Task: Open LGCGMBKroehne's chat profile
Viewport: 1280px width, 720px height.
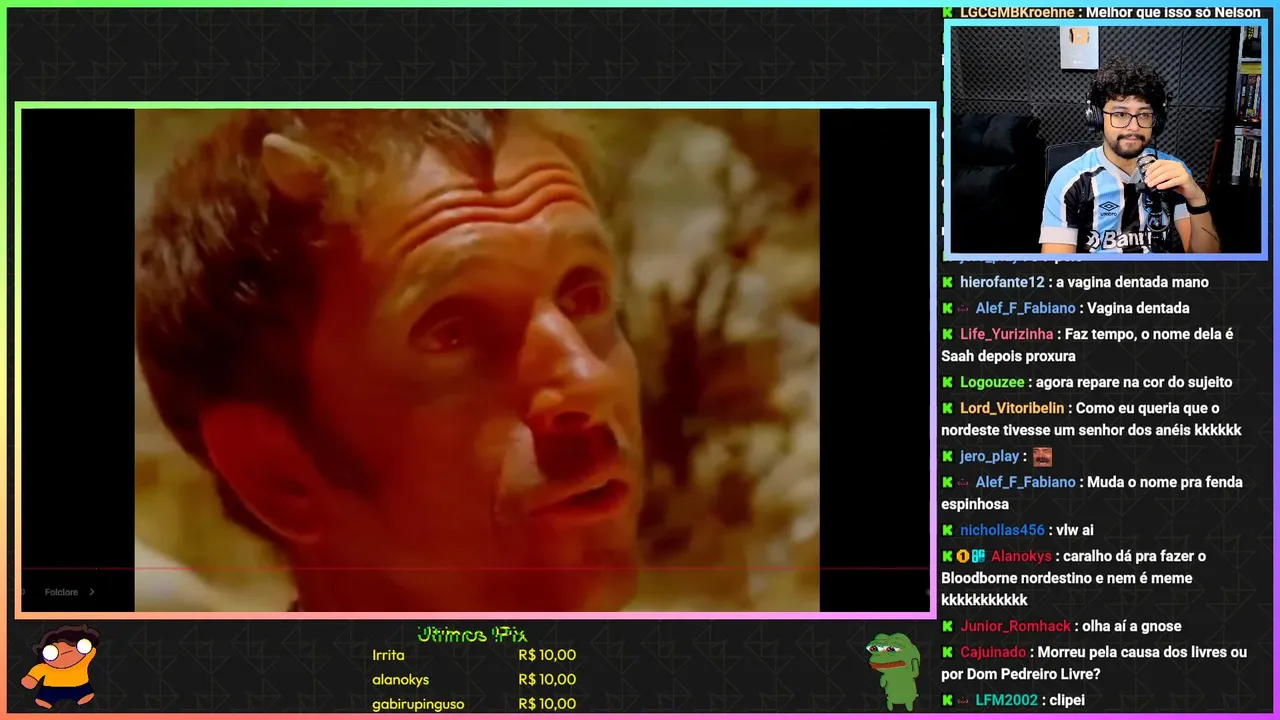Action: (1017, 13)
